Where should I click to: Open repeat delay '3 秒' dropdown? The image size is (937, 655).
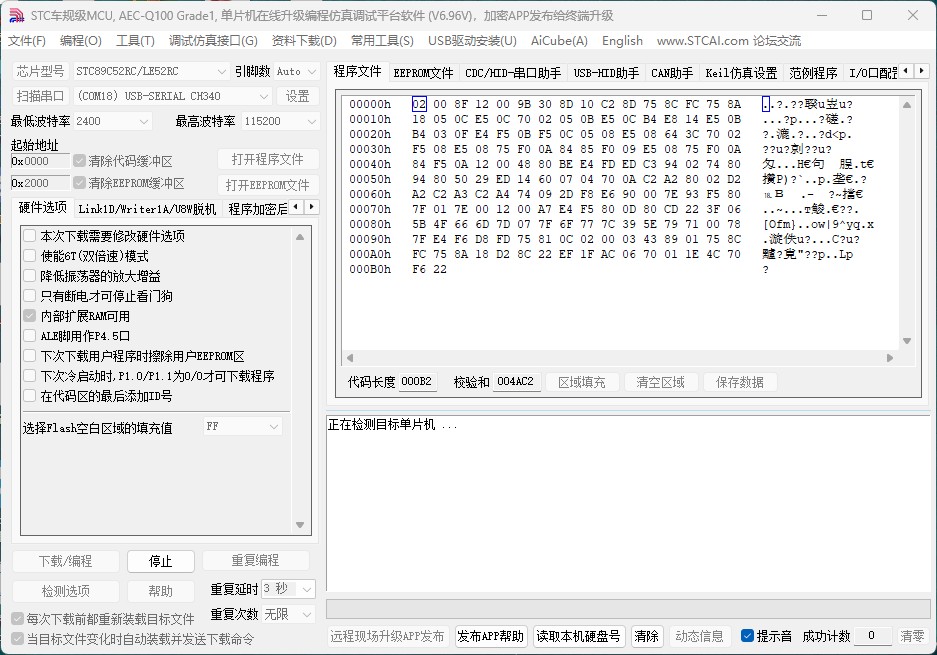(288, 589)
